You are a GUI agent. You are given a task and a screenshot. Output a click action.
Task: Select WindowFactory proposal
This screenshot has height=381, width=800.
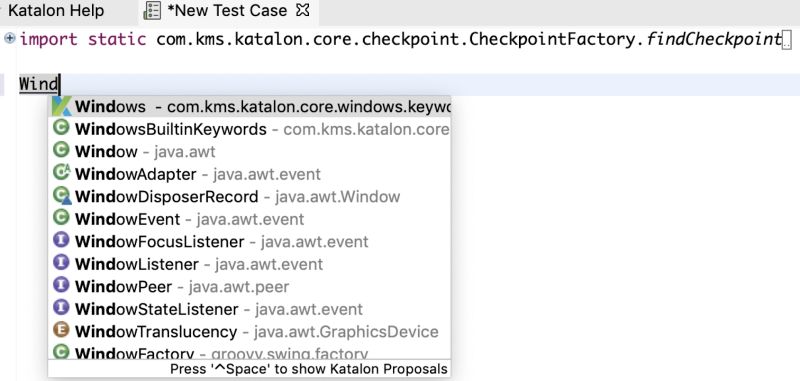pyautogui.click(x=249, y=351)
